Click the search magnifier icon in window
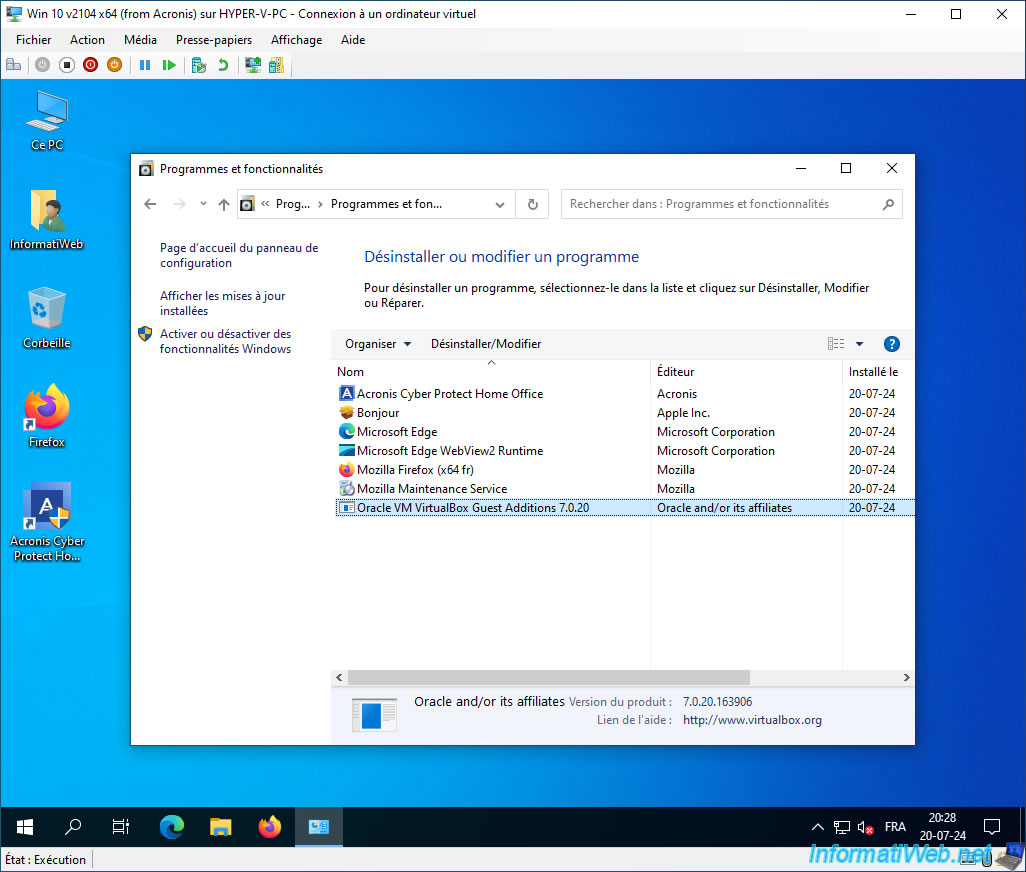Image resolution: width=1026 pixels, height=872 pixels. [x=888, y=204]
